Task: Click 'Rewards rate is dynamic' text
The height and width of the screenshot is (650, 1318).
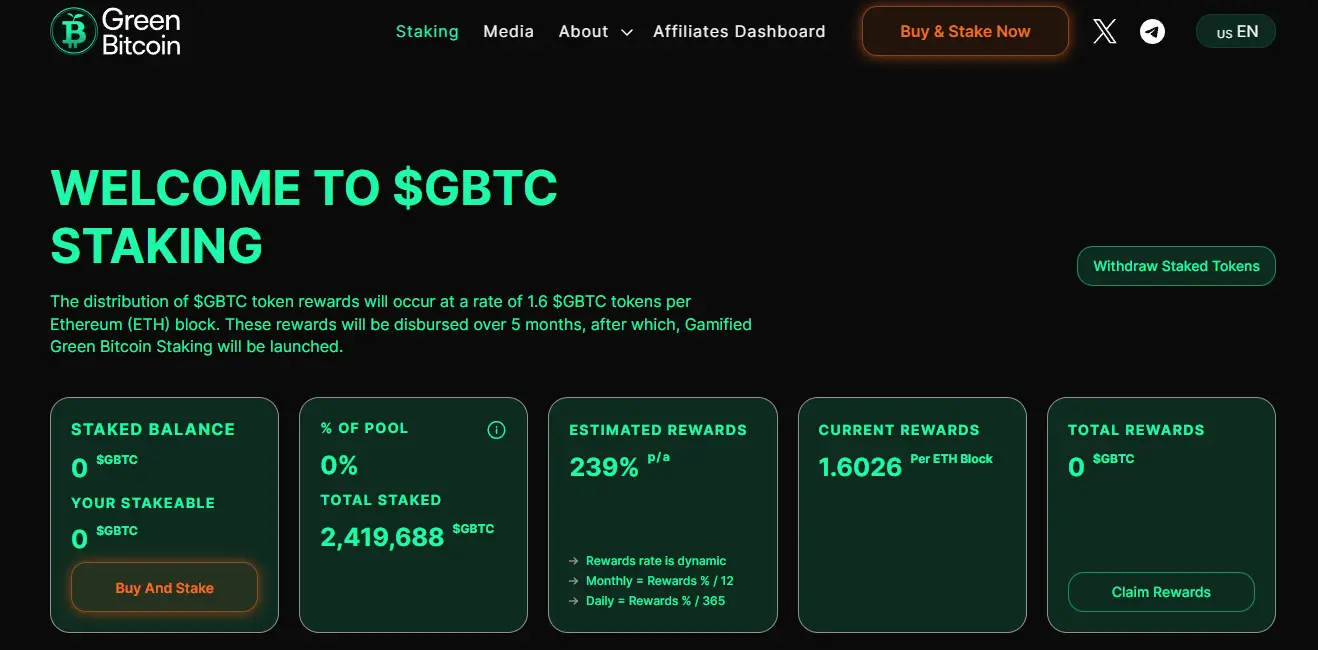Action: [x=656, y=561]
